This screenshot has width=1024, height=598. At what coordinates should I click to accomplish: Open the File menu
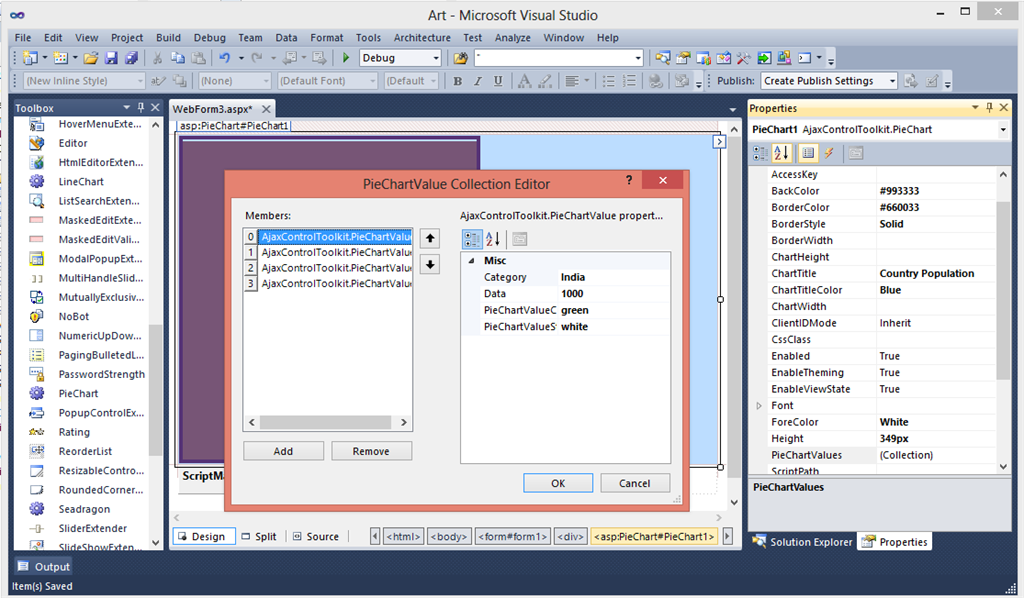coord(23,38)
